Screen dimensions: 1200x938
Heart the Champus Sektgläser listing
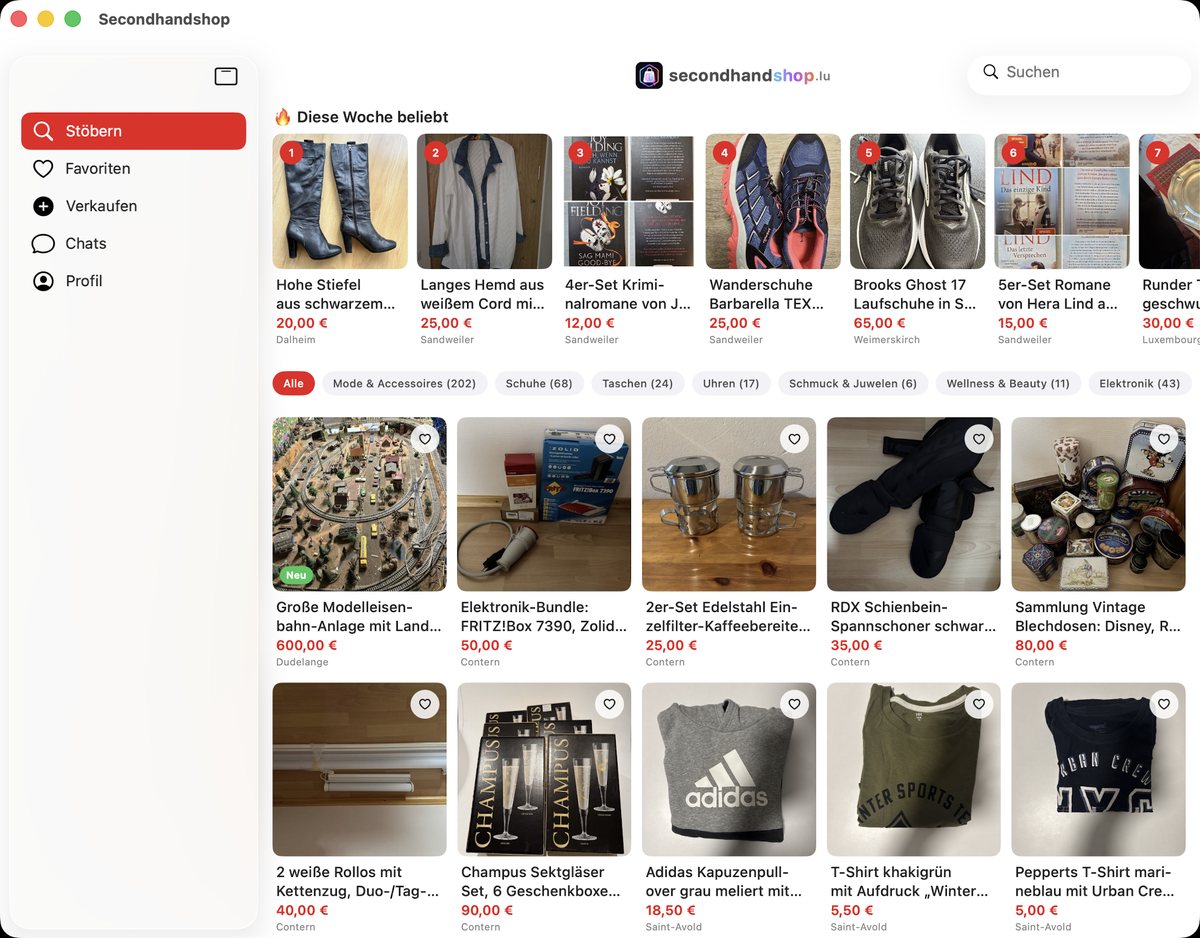click(609, 705)
